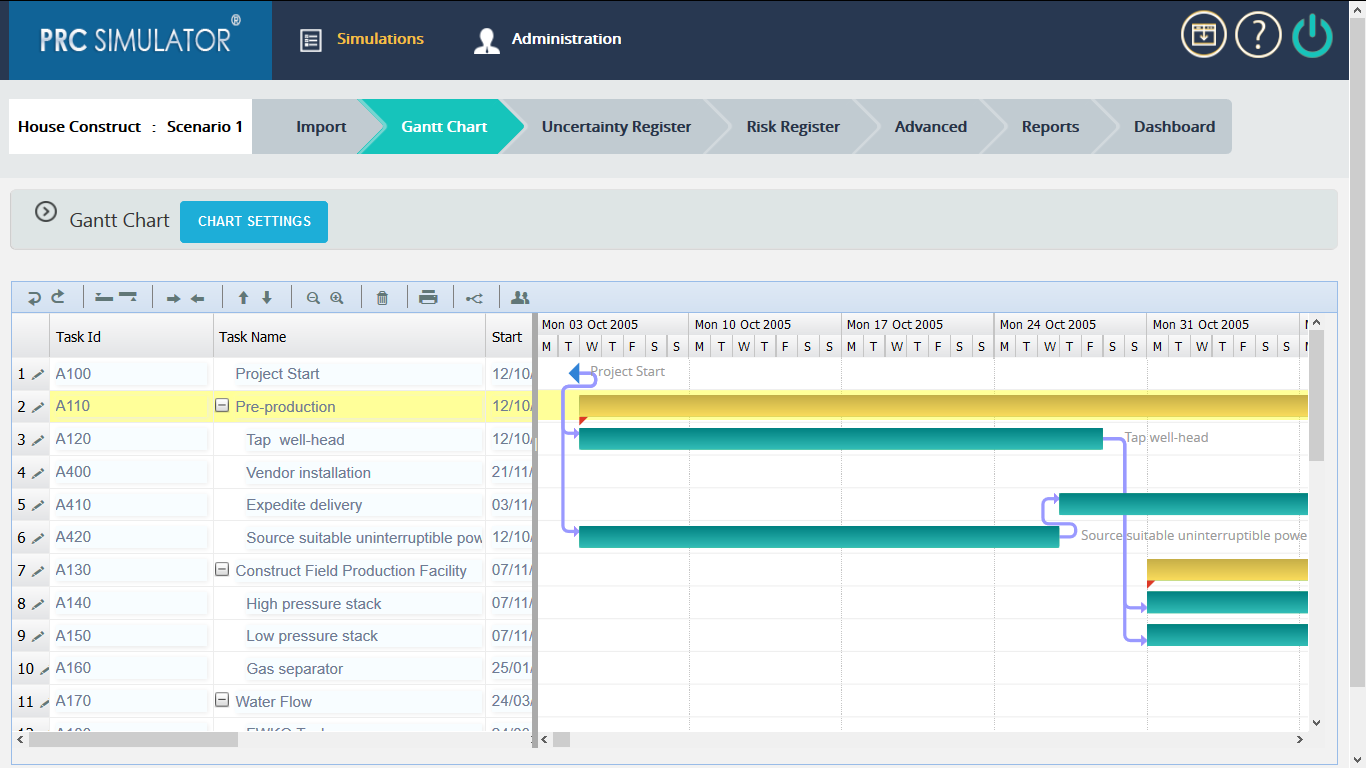Image resolution: width=1366 pixels, height=768 pixels.
Task: Click the undo arrow in Gantt toolbar
Action: (x=34, y=297)
